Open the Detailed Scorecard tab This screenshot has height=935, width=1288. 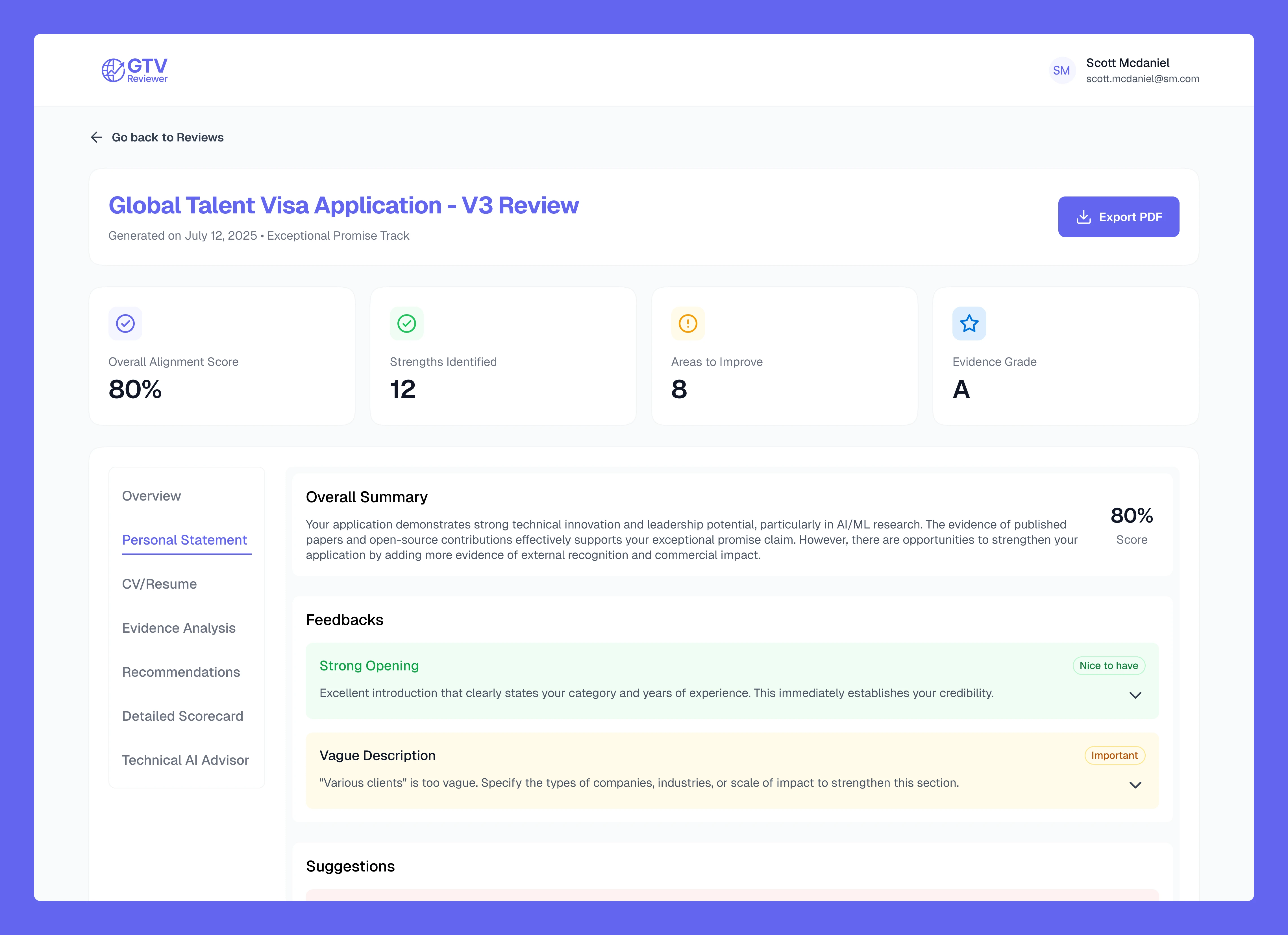[x=182, y=716]
